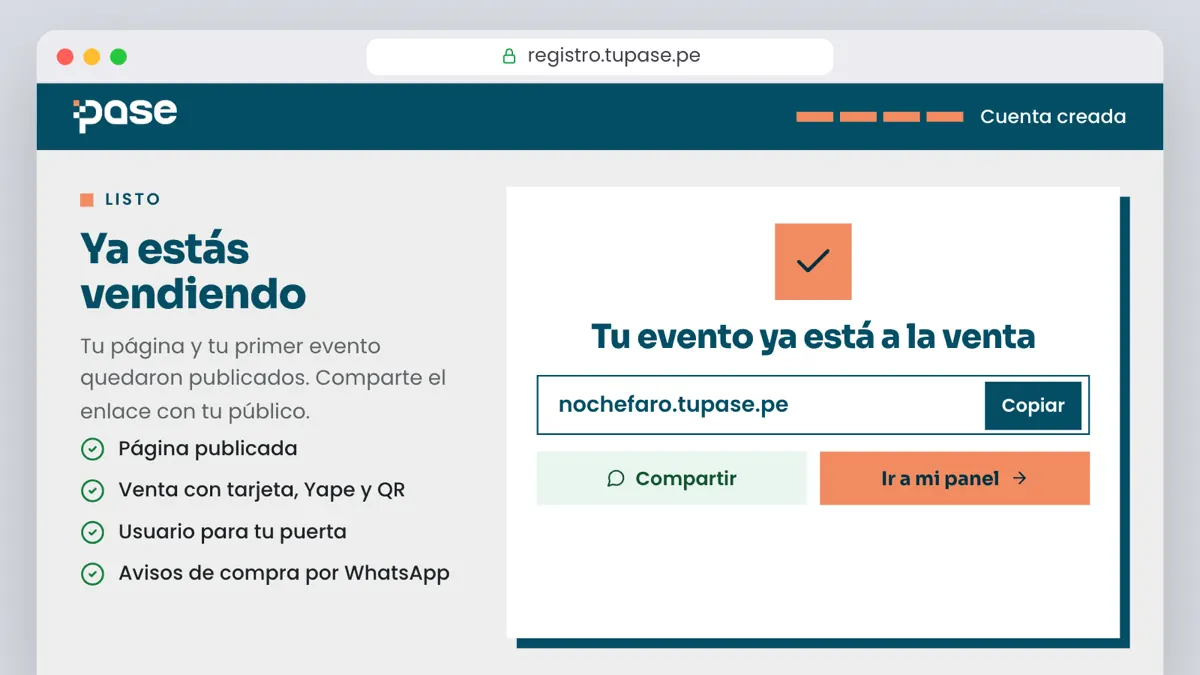Click the Venta con tarjeta, Yape y QR text
The width and height of the screenshot is (1200, 675).
point(262,491)
